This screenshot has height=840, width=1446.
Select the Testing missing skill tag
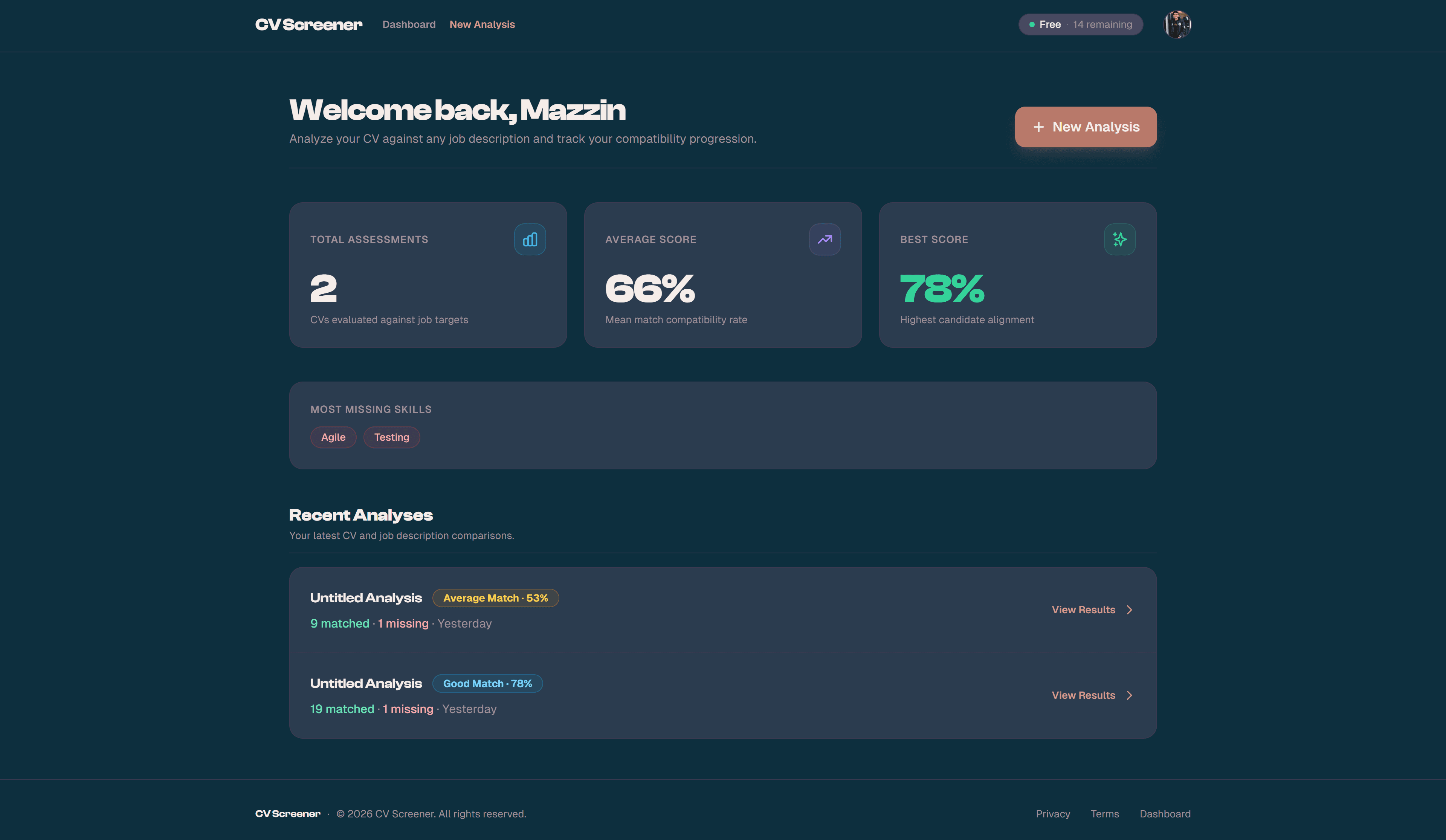392,437
